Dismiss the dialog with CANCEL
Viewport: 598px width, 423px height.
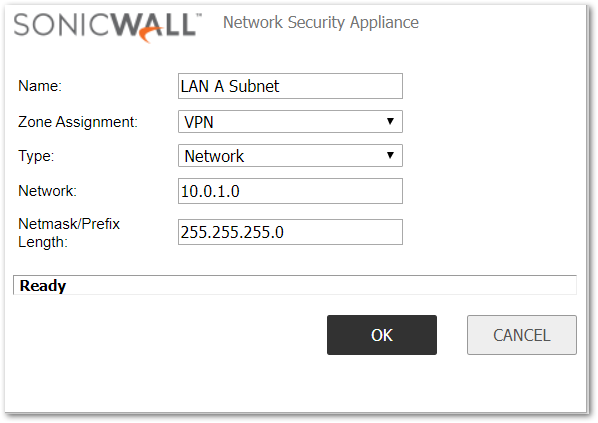522,335
